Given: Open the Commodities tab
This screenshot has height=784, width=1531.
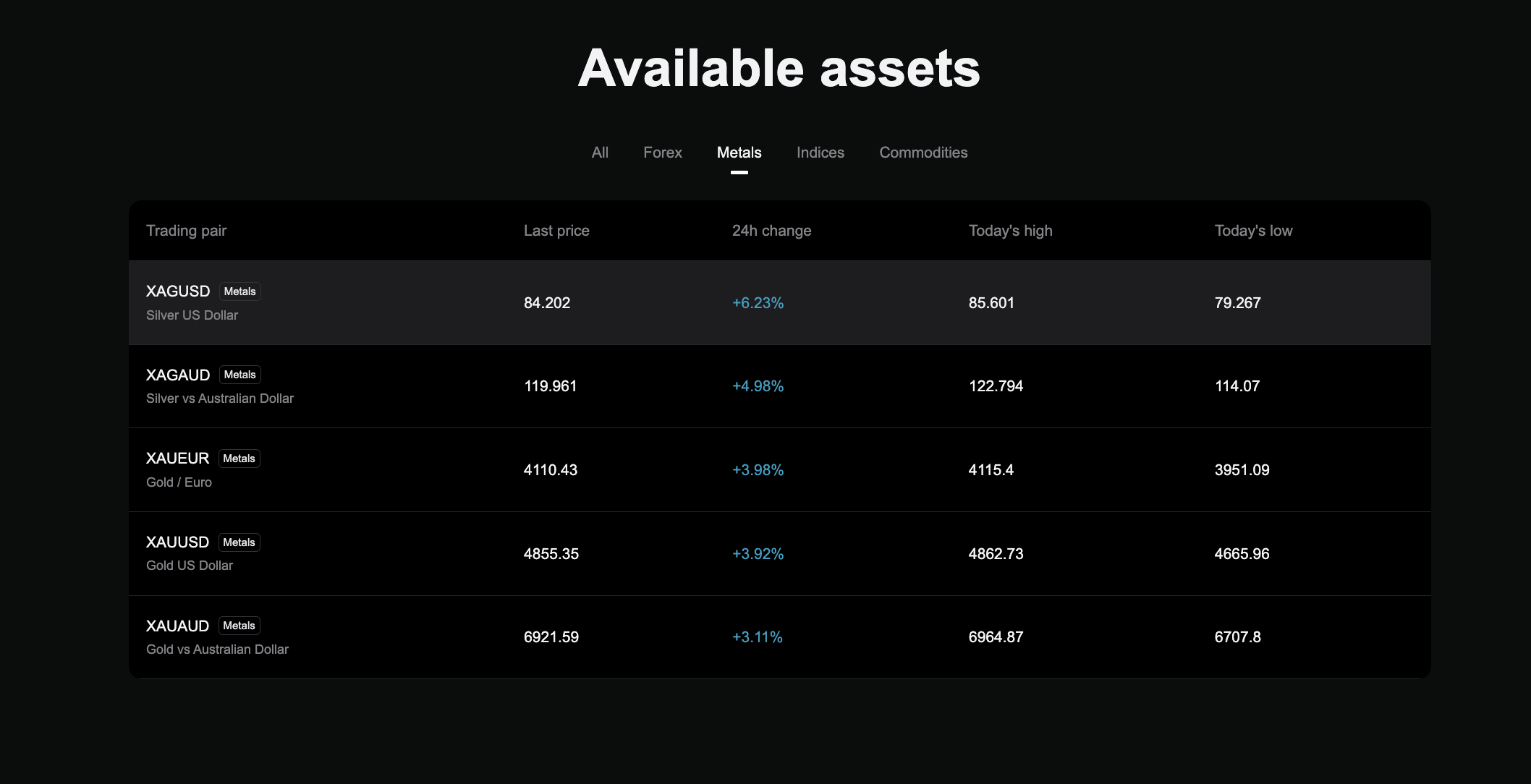Looking at the screenshot, I should [x=923, y=153].
